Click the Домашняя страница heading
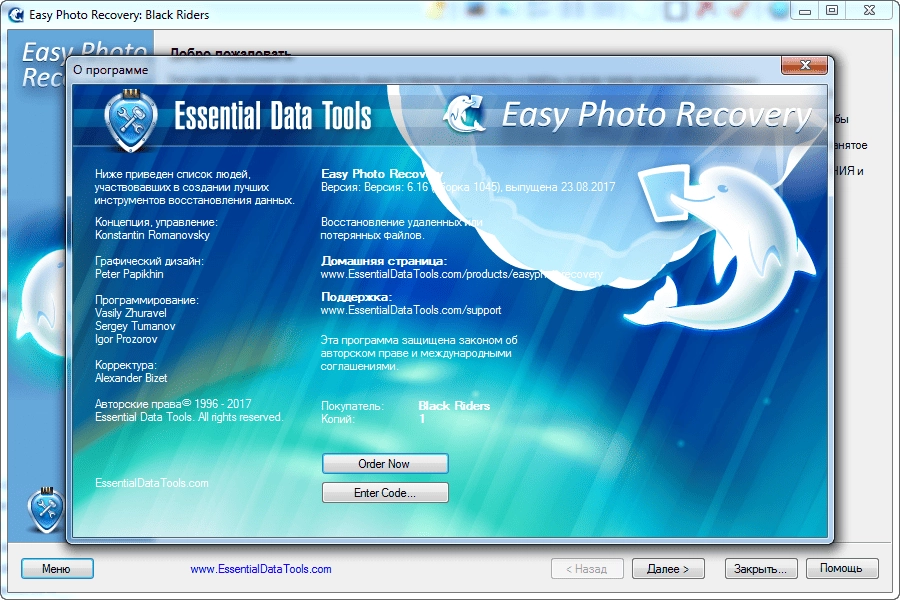The image size is (900, 600). pyautogui.click(x=384, y=261)
